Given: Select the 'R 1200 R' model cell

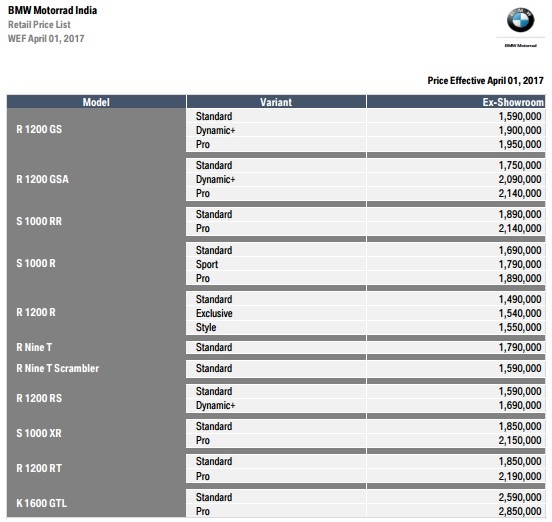Looking at the screenshot, I should point(36,312).
